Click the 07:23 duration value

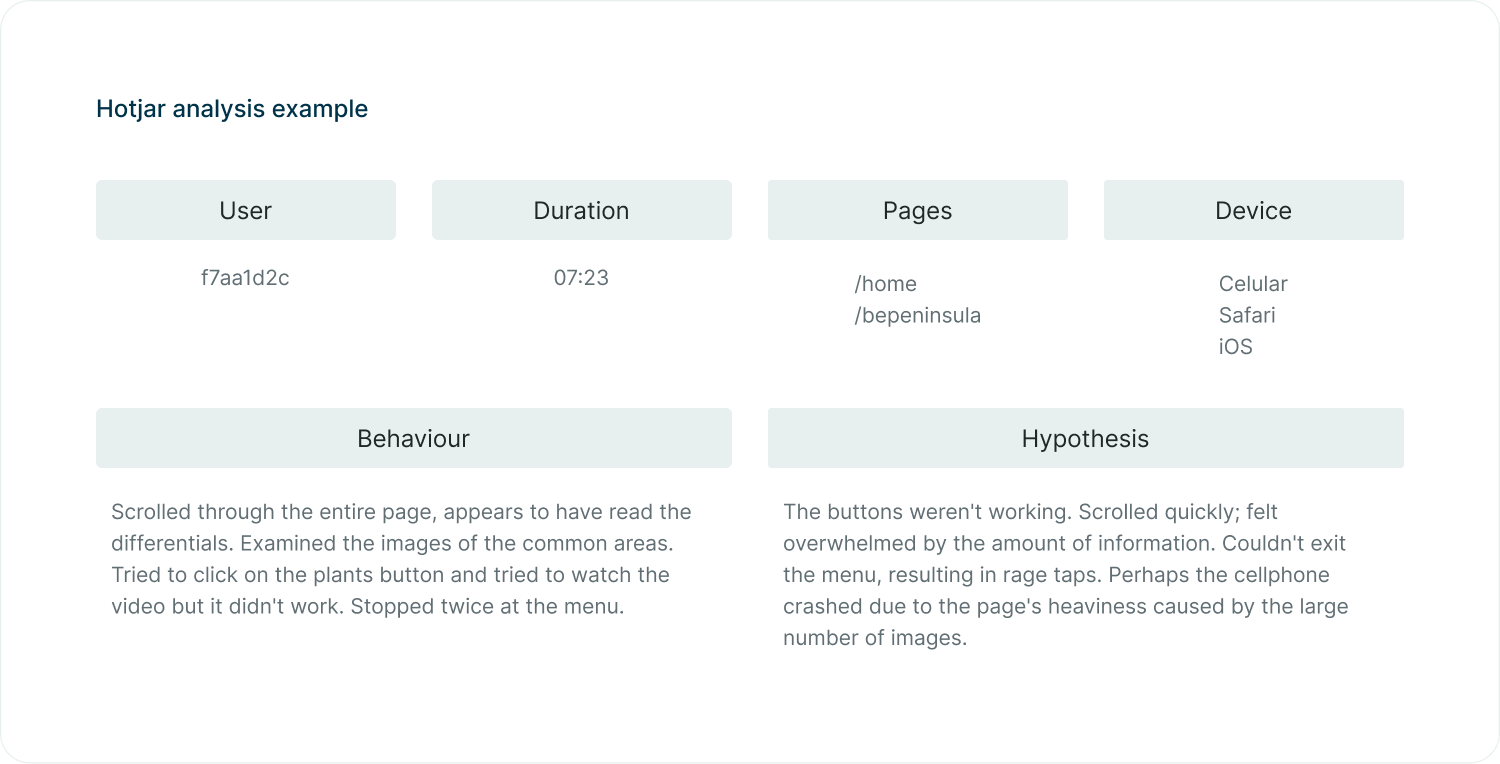coord(581,278)
